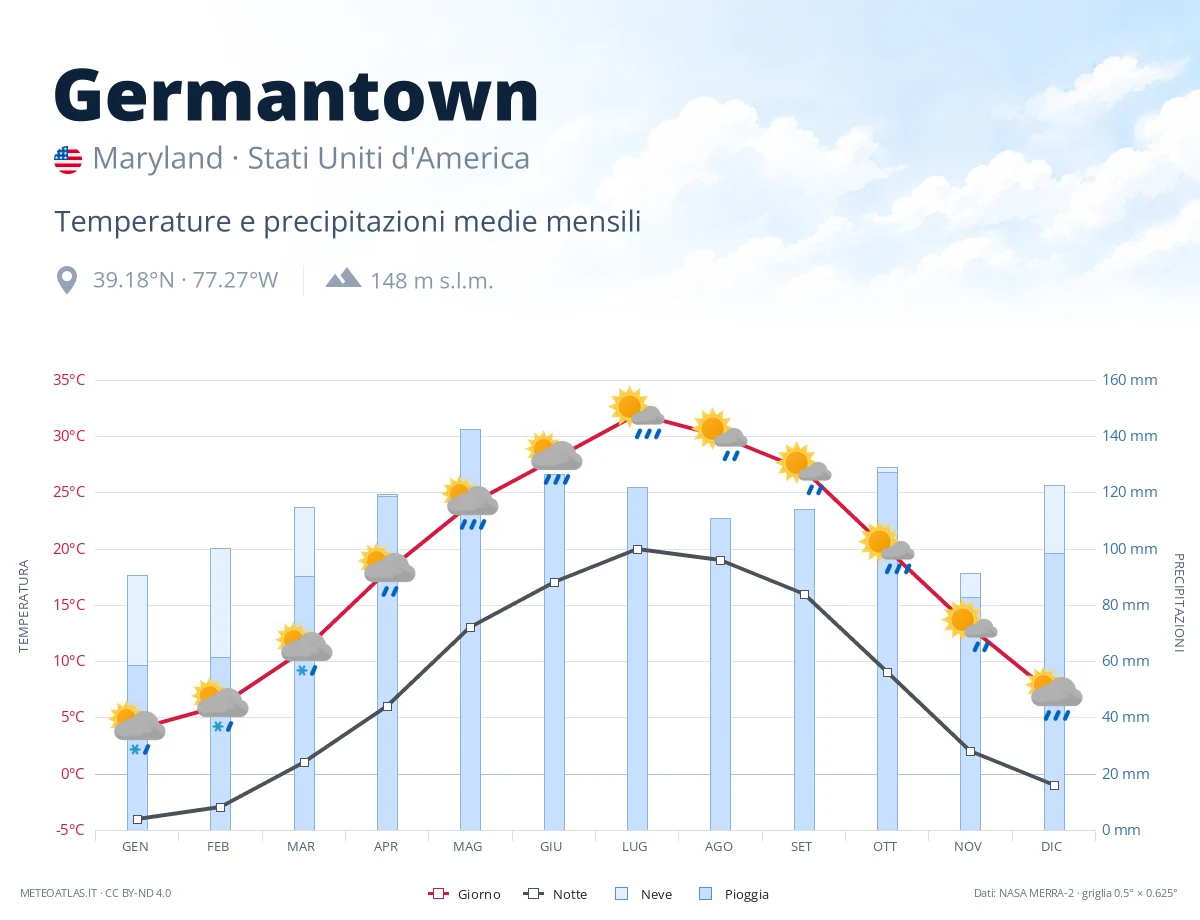Image resolution: width=1200 pixels, height=920 pixels.
Task: Click the July sunny weather icon at peak
Action: [637, 413]
